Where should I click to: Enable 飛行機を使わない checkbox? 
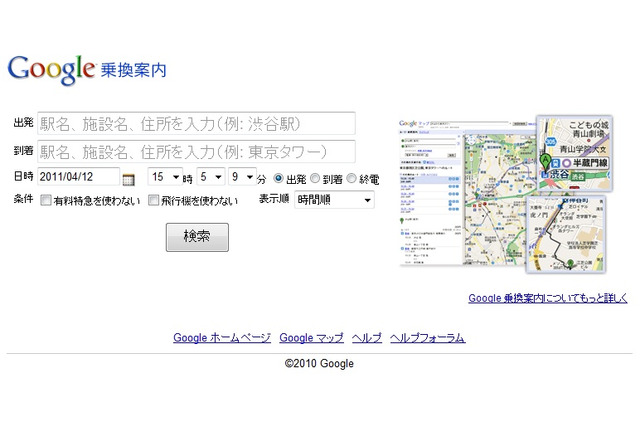click(x=153, y=200)
